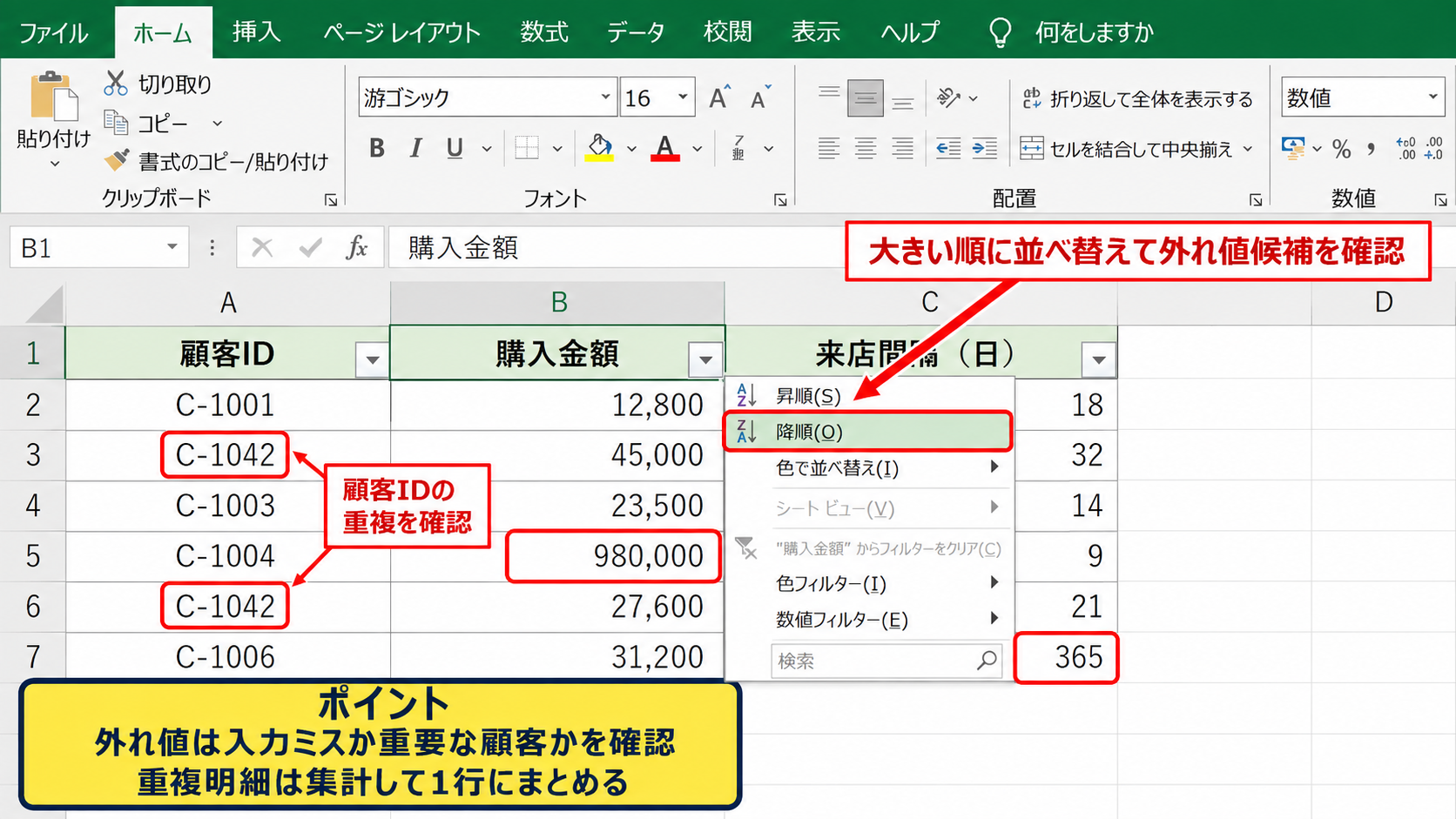
Task: Open the ファイル tab
Action: [x=54, y=33]
